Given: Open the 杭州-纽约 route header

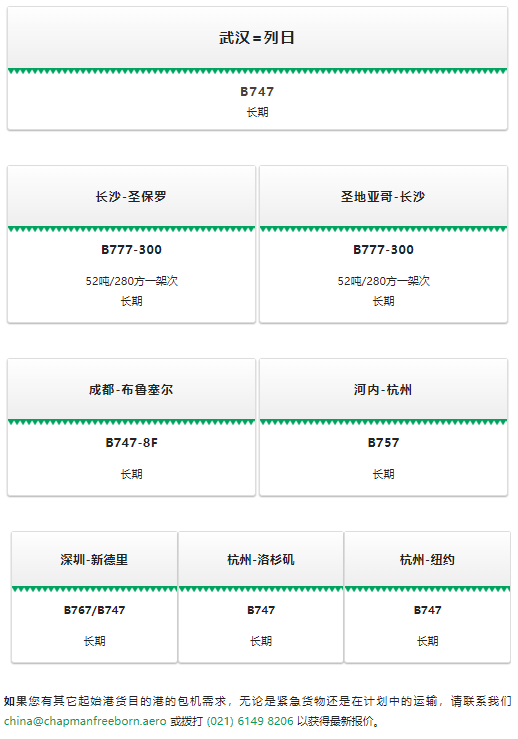Looking at the screenshot, I should pos(427,559).
